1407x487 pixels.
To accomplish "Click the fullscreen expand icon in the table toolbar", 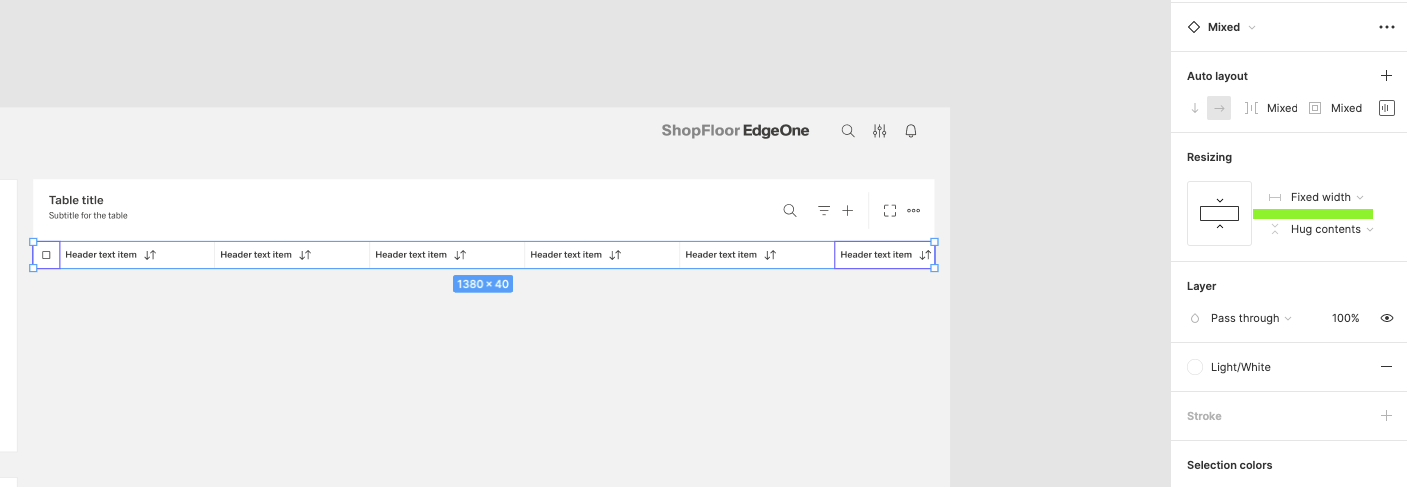I will (889, 210).
